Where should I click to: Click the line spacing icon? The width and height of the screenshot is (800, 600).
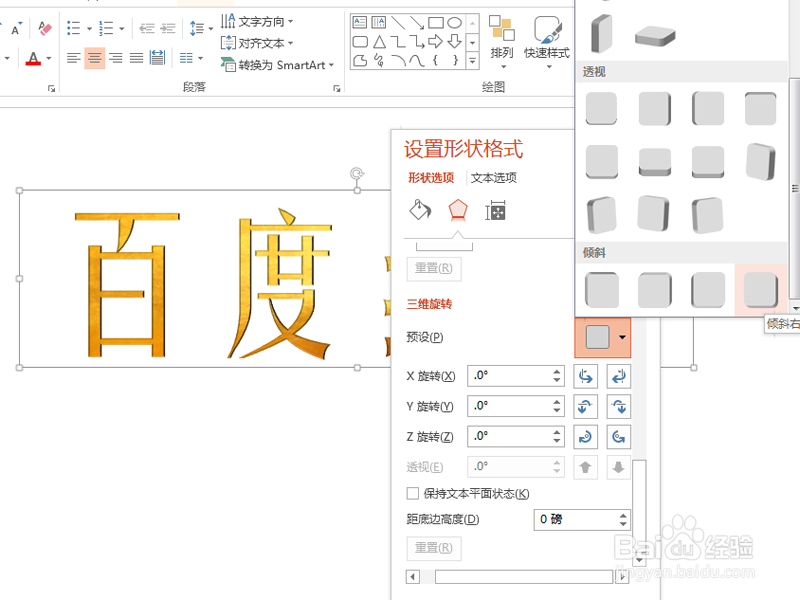pos(197,28)
